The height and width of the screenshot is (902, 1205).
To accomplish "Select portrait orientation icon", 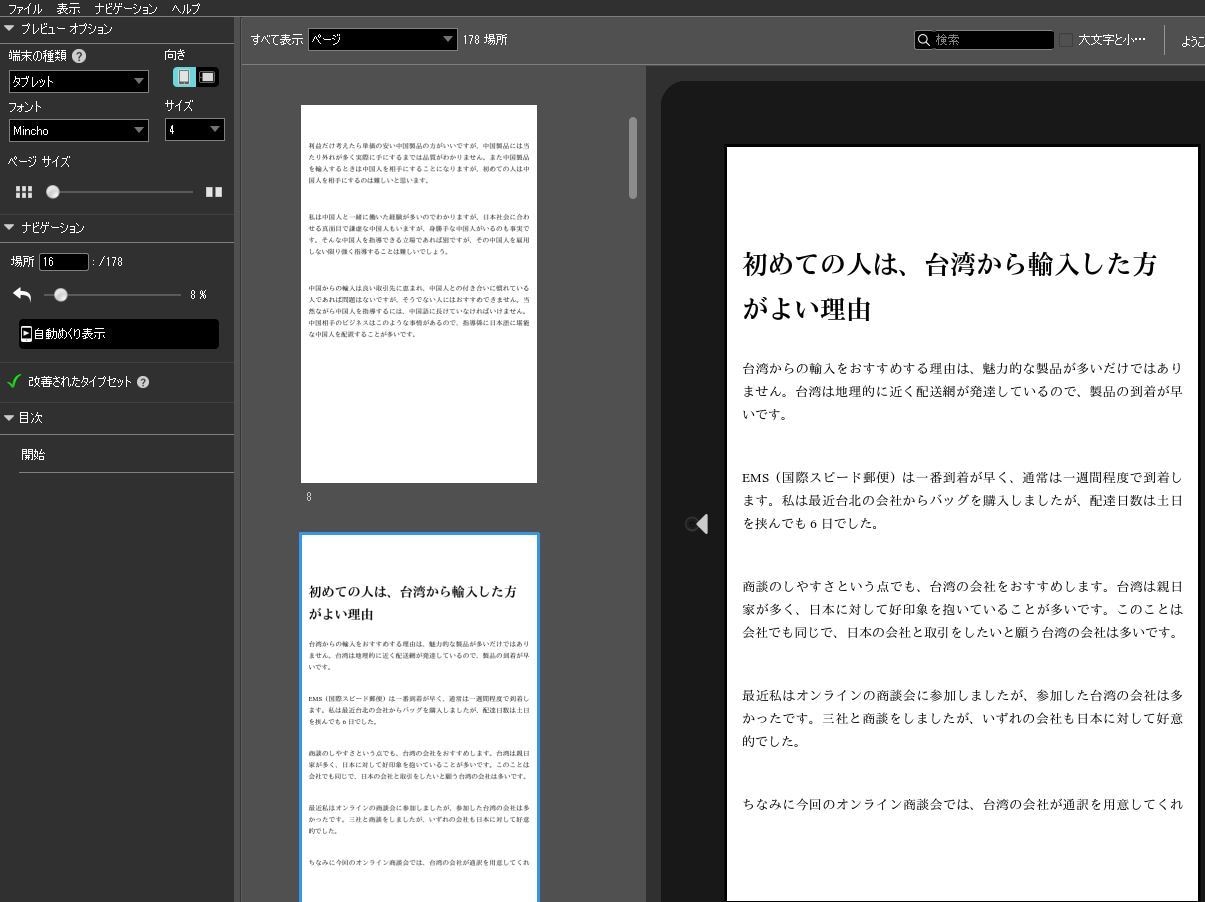I will [184, 77].
